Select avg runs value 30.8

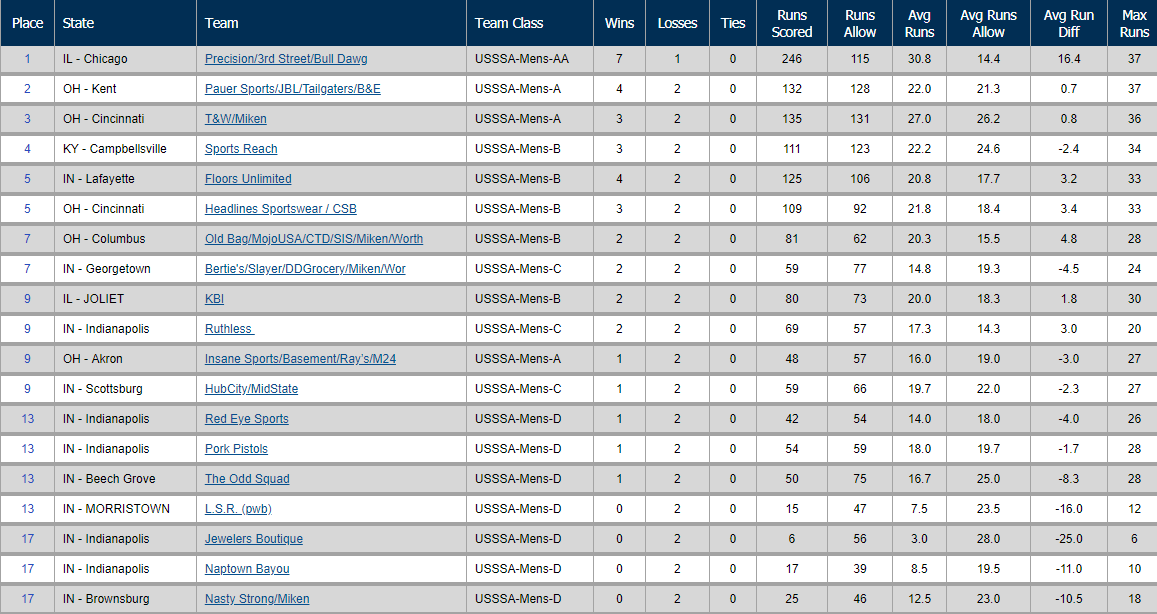click(919, 59)
